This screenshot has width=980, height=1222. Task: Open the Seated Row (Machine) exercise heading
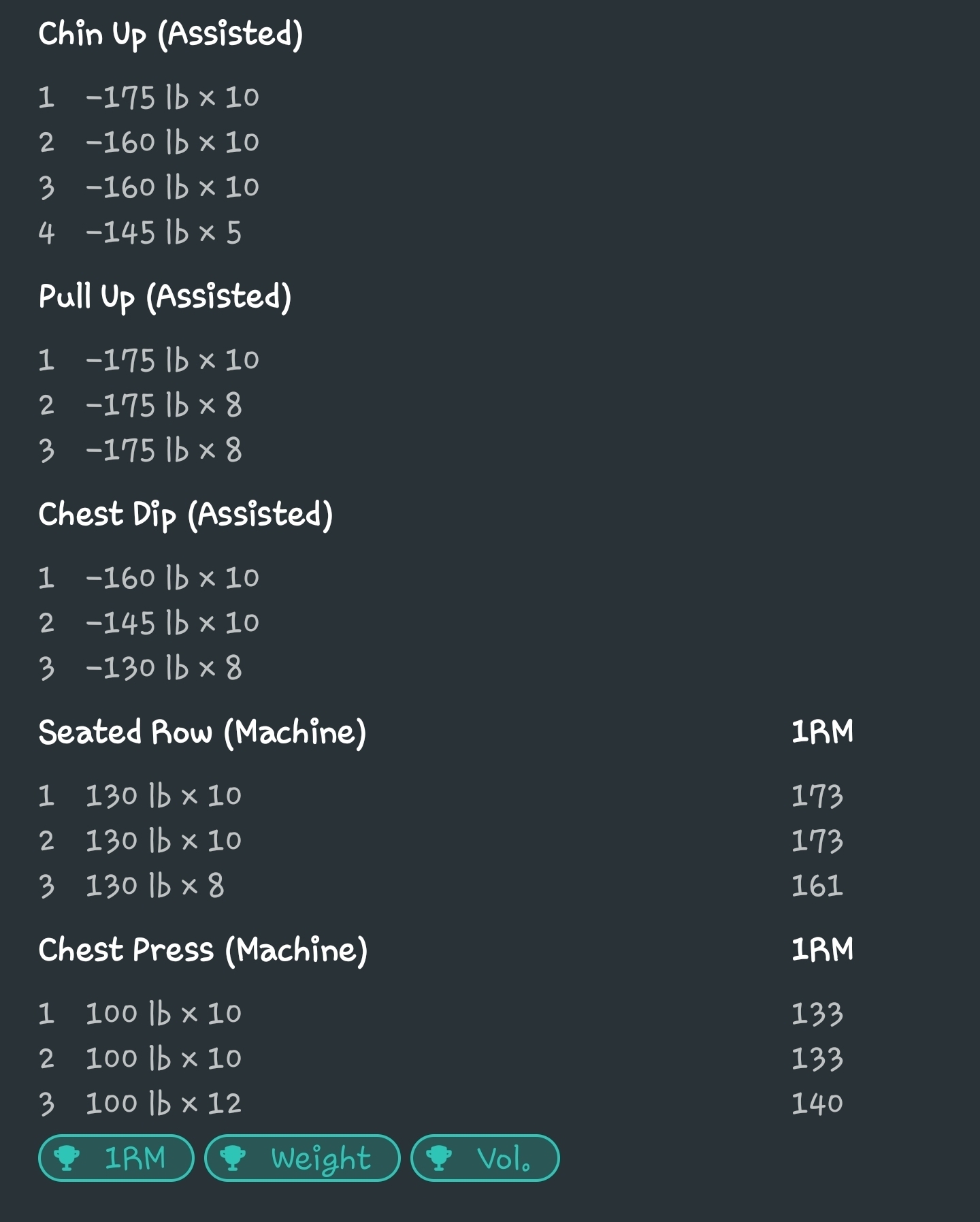(x=202, y=733)
